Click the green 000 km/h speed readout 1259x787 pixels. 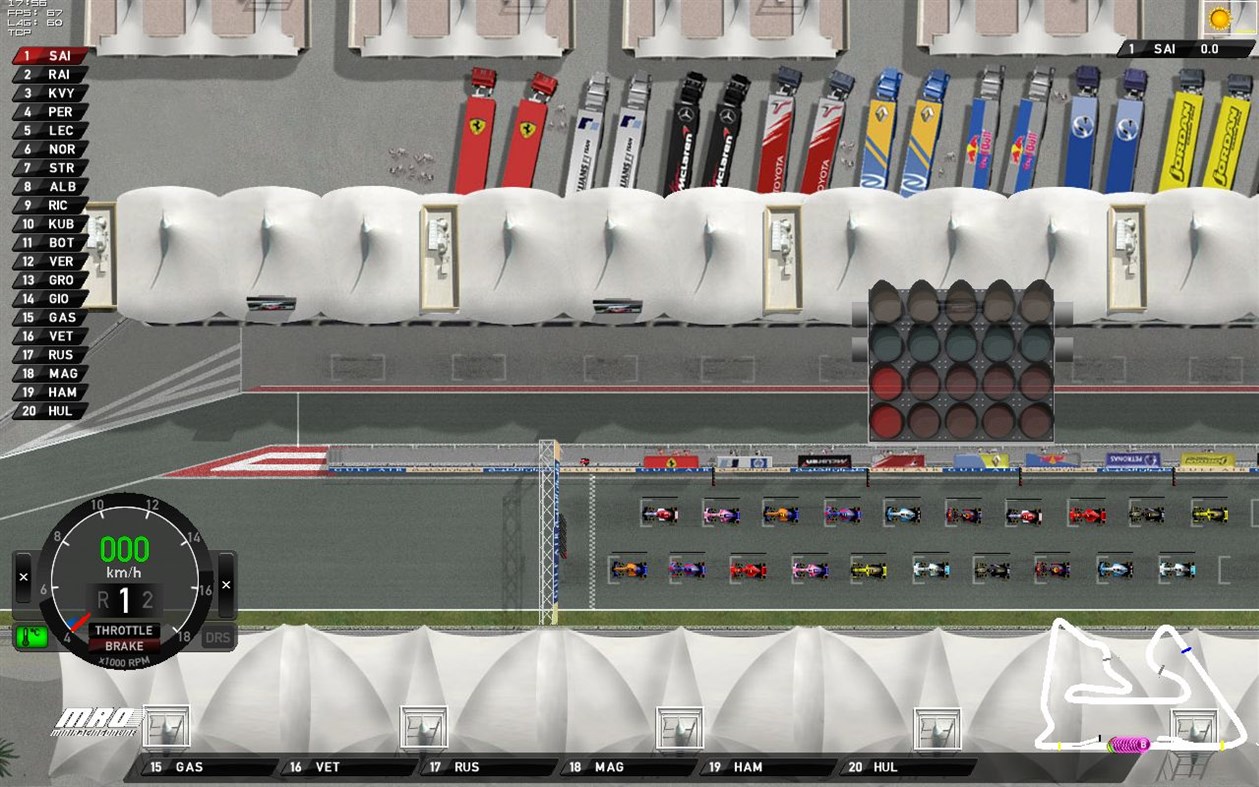[124, 550]
